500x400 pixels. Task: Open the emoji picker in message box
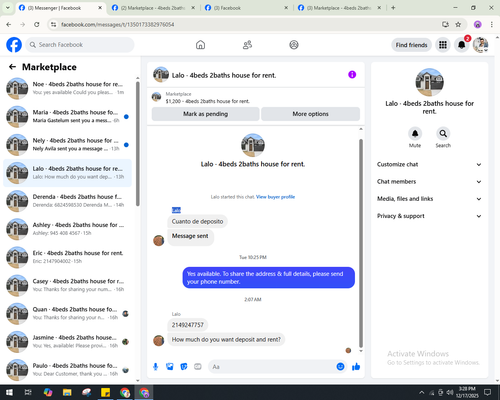(340, 367)
